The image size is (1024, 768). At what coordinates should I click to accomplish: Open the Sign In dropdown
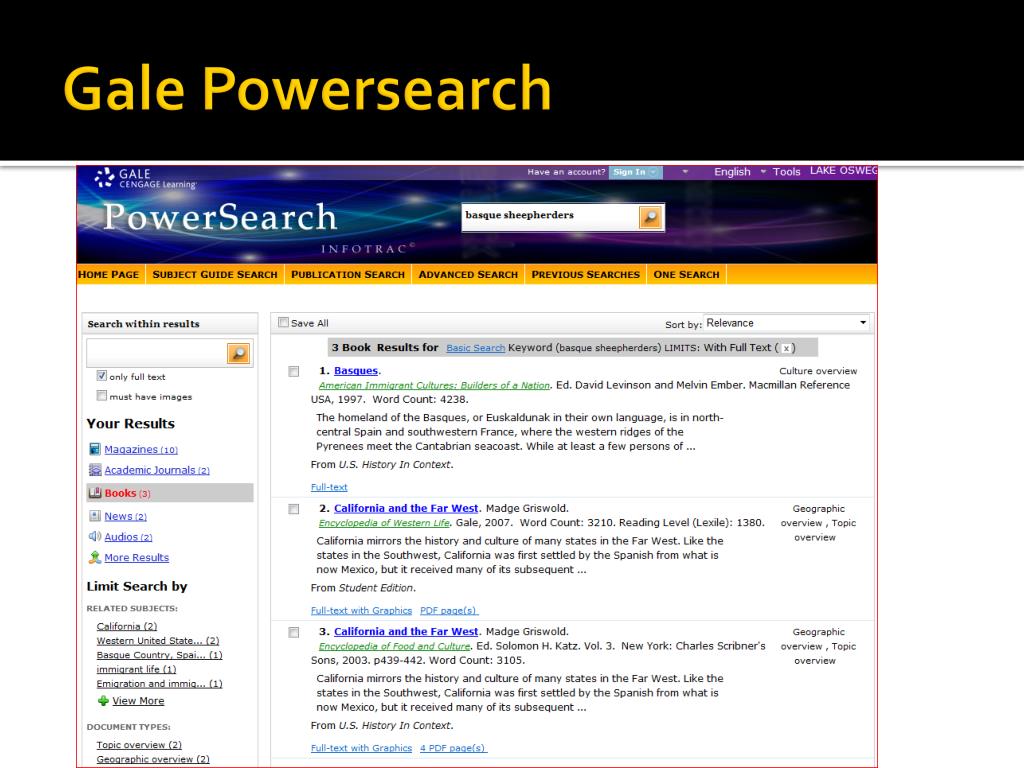point(635,172)
